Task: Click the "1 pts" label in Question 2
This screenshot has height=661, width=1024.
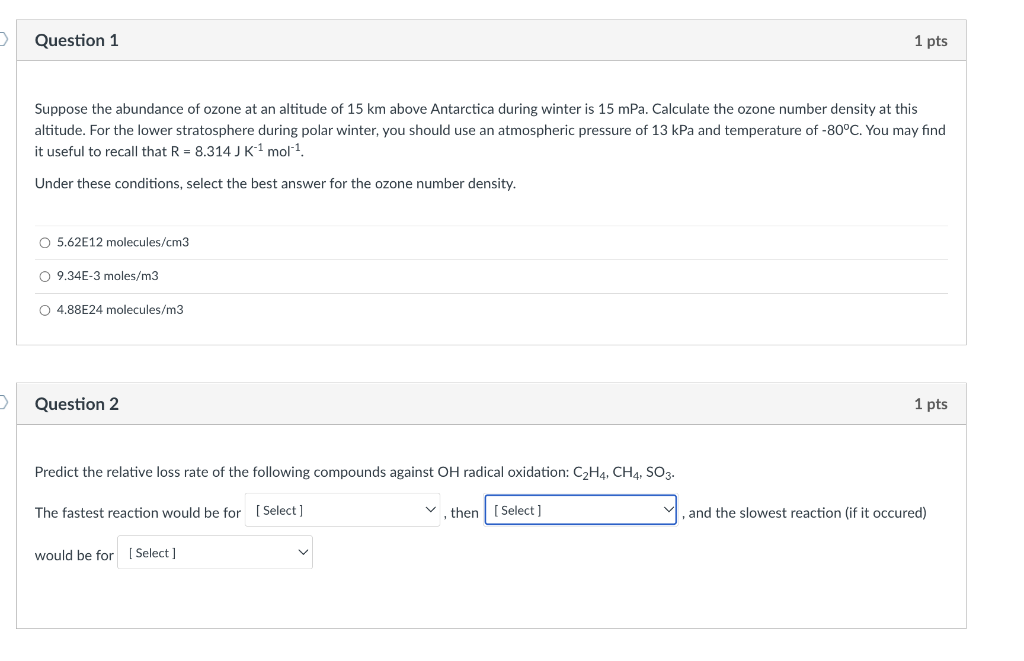Action: coord(930,404)
